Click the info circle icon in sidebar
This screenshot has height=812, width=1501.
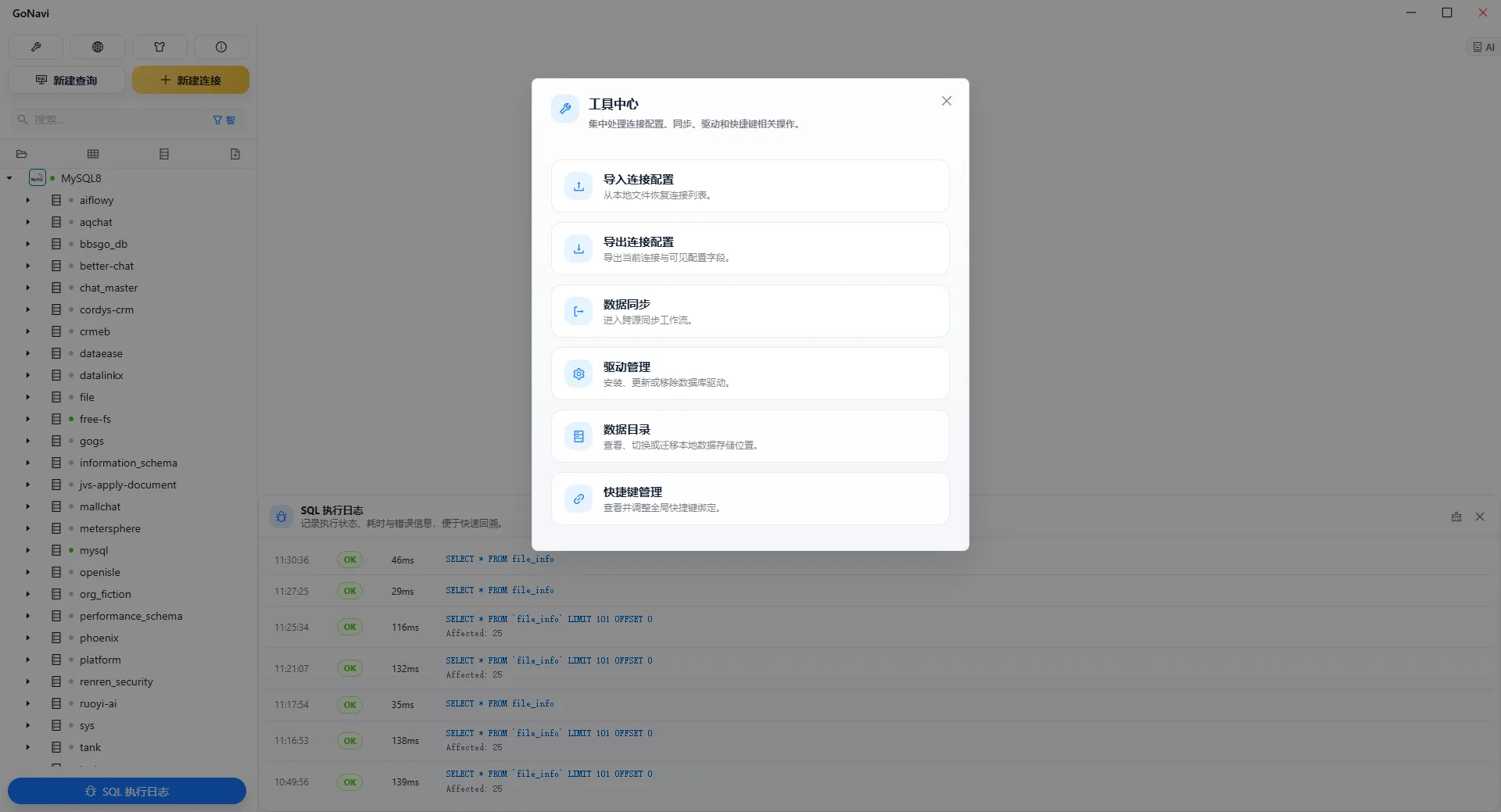point(221,47)
